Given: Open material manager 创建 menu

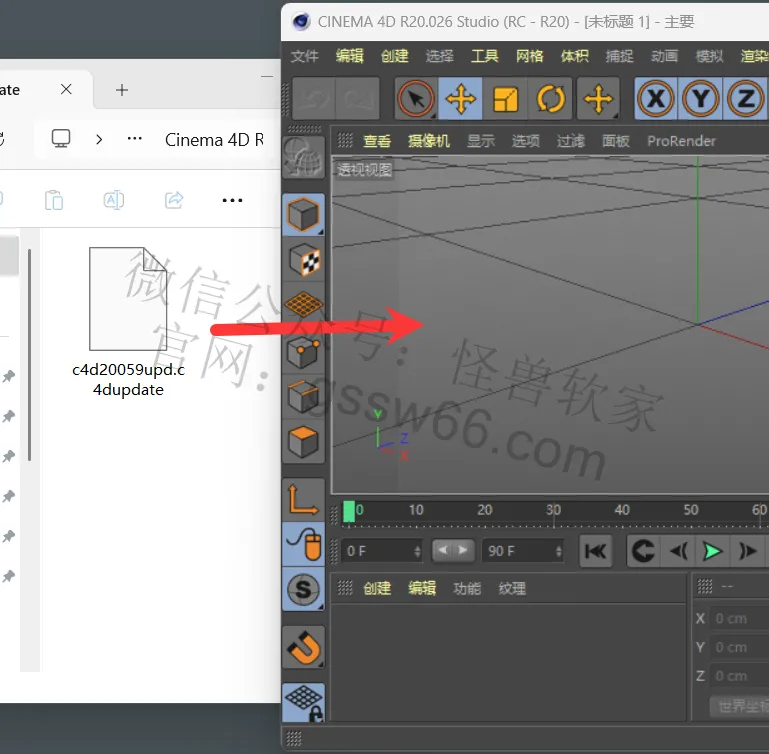Looking at the screenshot, I should (377, 588).
